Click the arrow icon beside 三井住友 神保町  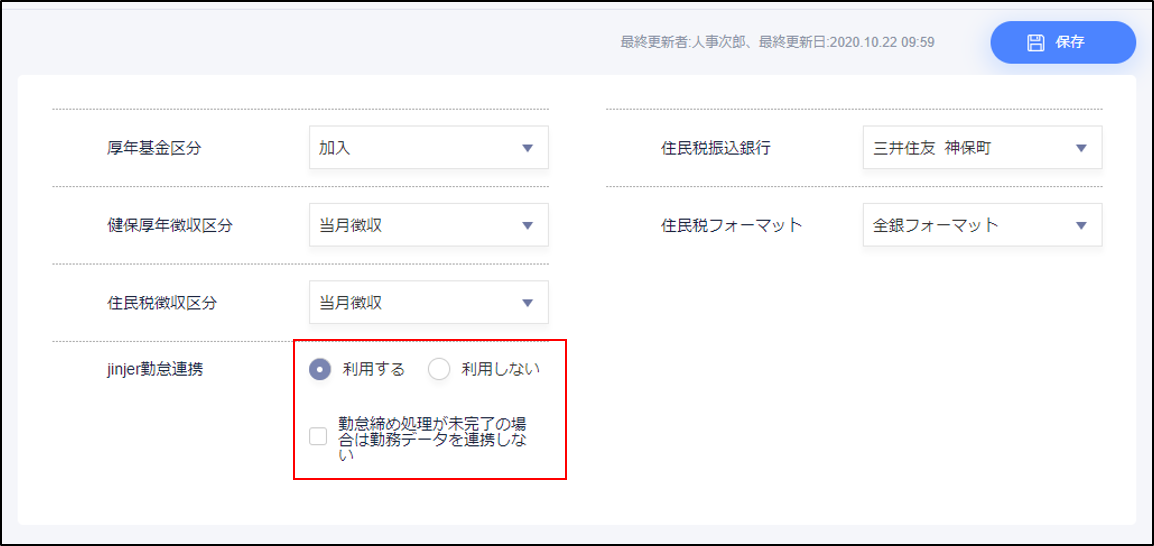click(x=1081, y=148)
